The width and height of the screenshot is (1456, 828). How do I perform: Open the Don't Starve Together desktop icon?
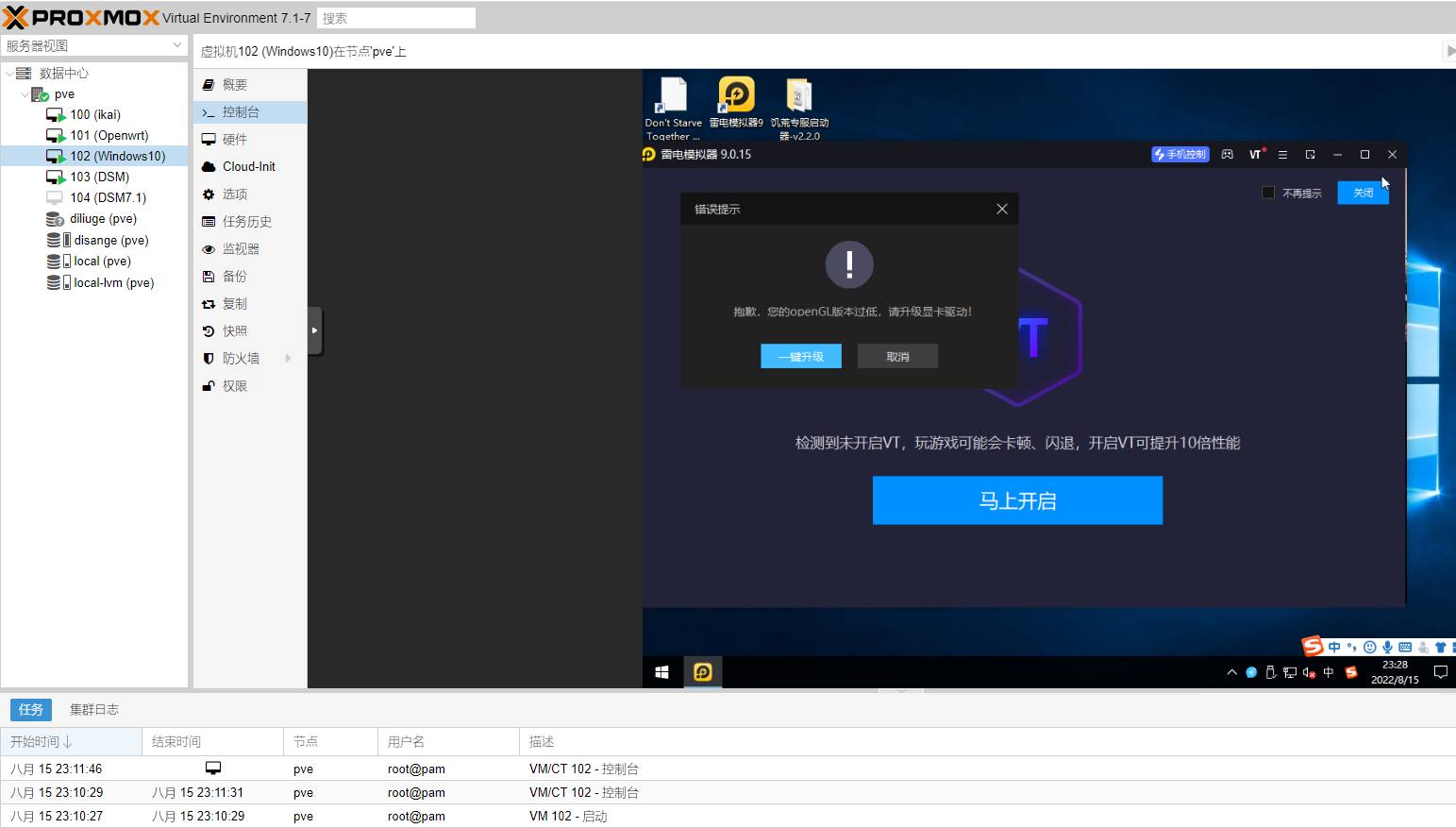click(x=673, y=96)
